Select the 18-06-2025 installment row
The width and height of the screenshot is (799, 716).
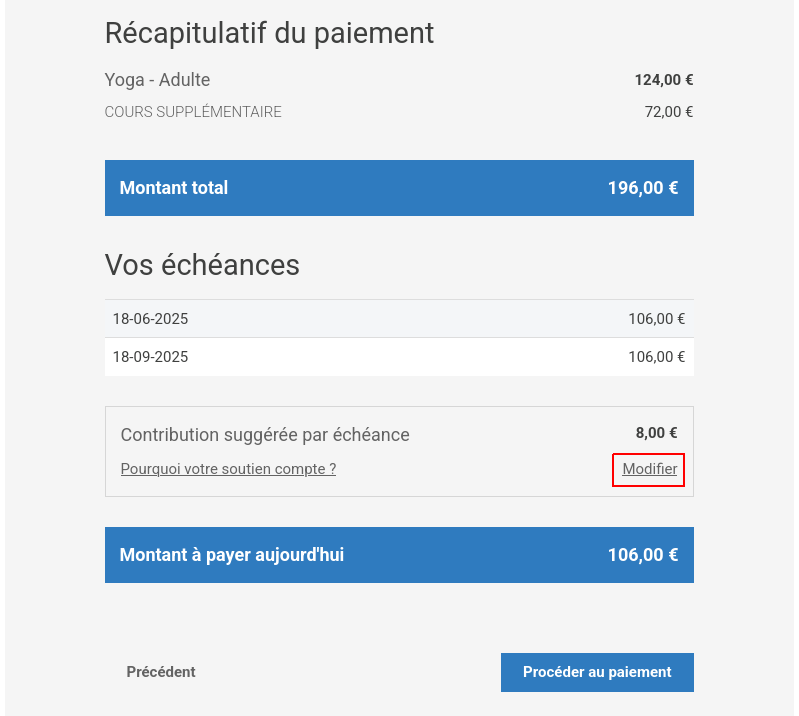[399, 319]
